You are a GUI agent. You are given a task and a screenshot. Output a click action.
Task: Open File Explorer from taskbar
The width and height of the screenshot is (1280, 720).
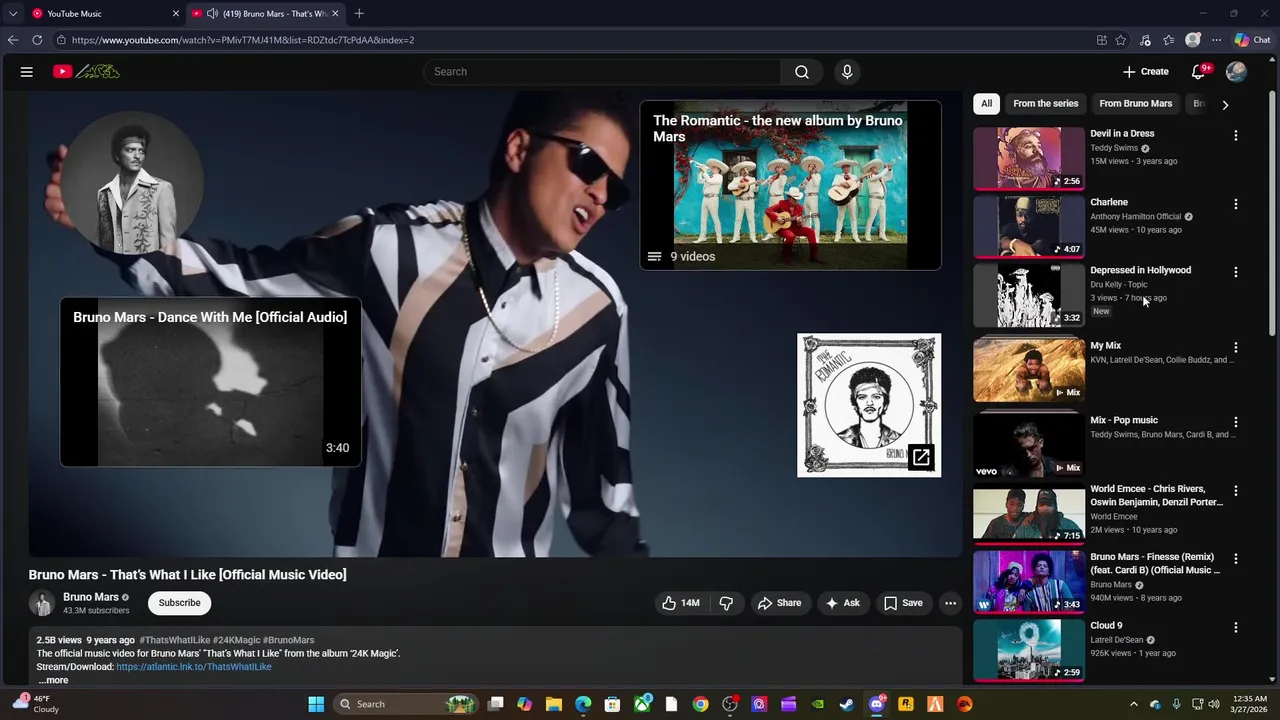pyautogui.click(x=554, y=704)
